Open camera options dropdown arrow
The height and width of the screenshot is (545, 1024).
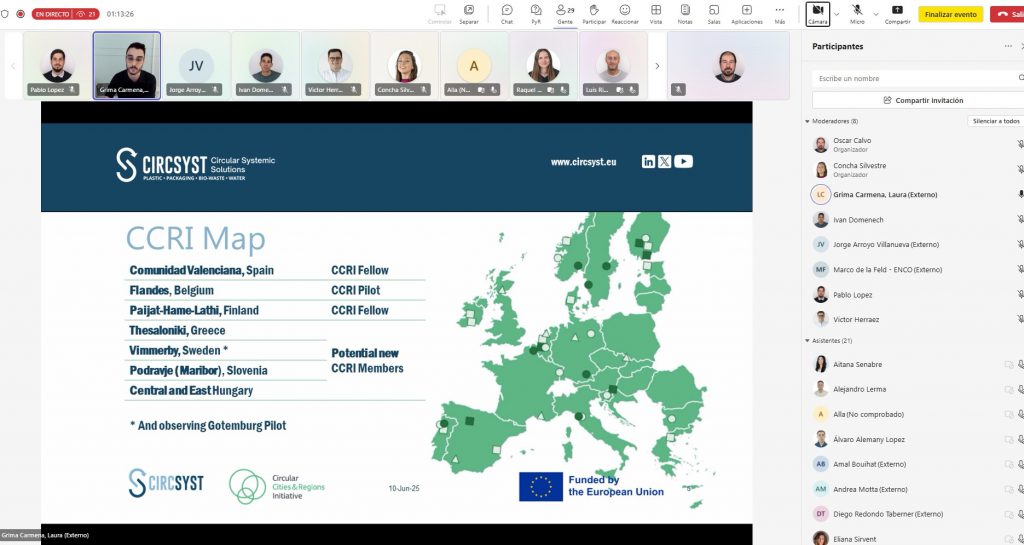tap(837, 14)
